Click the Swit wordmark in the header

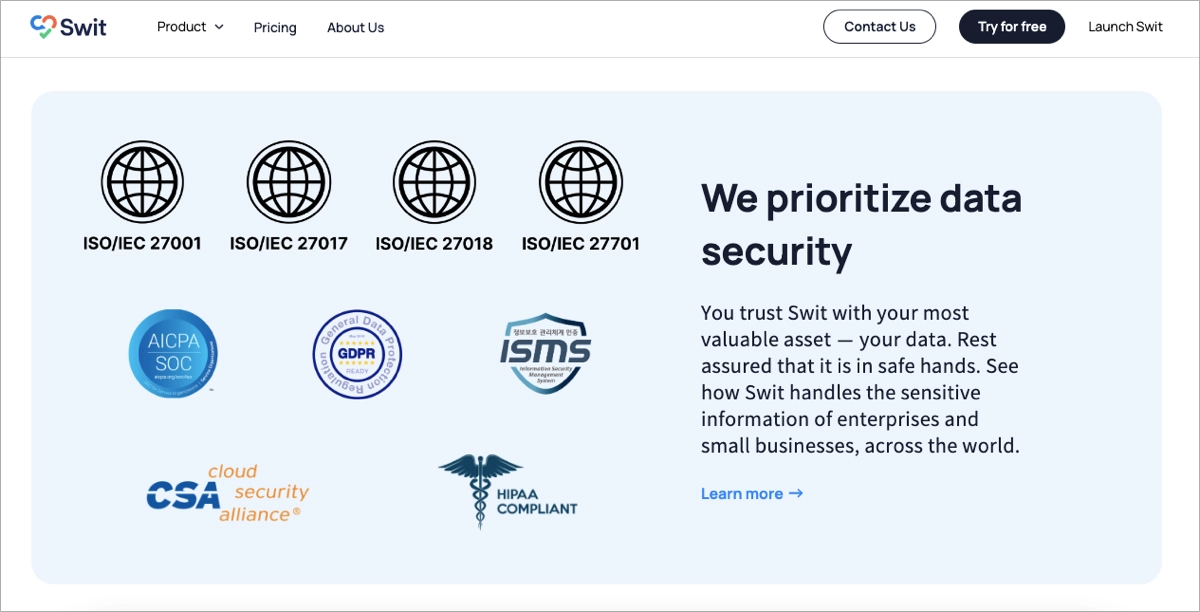pos(81,26)
